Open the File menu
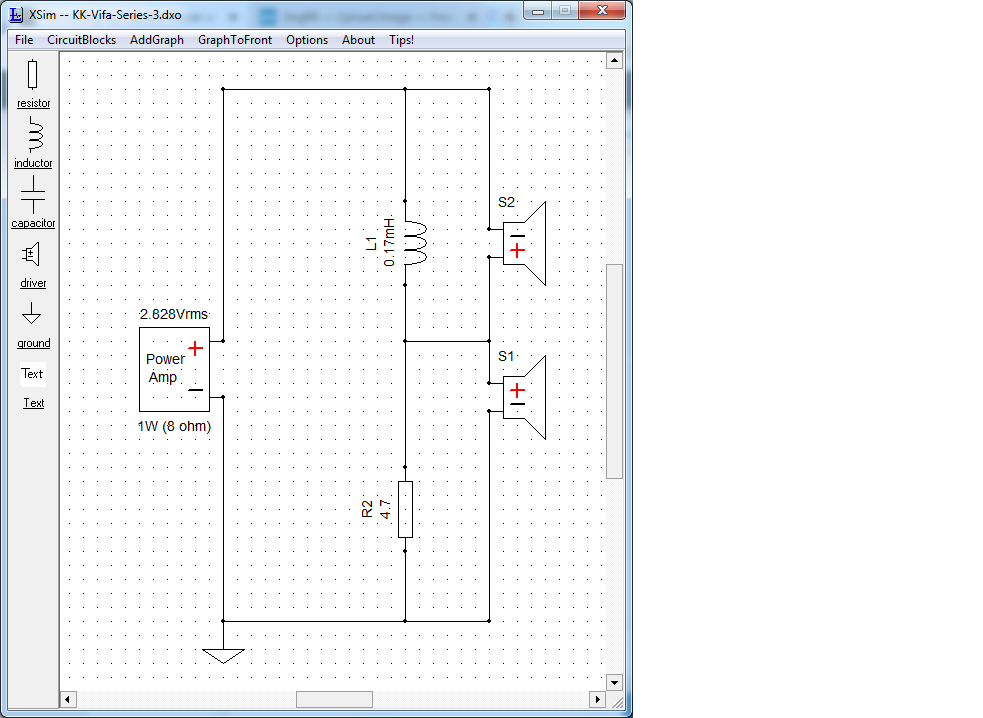This screenshot has width=983, height=718. point(24,40)
